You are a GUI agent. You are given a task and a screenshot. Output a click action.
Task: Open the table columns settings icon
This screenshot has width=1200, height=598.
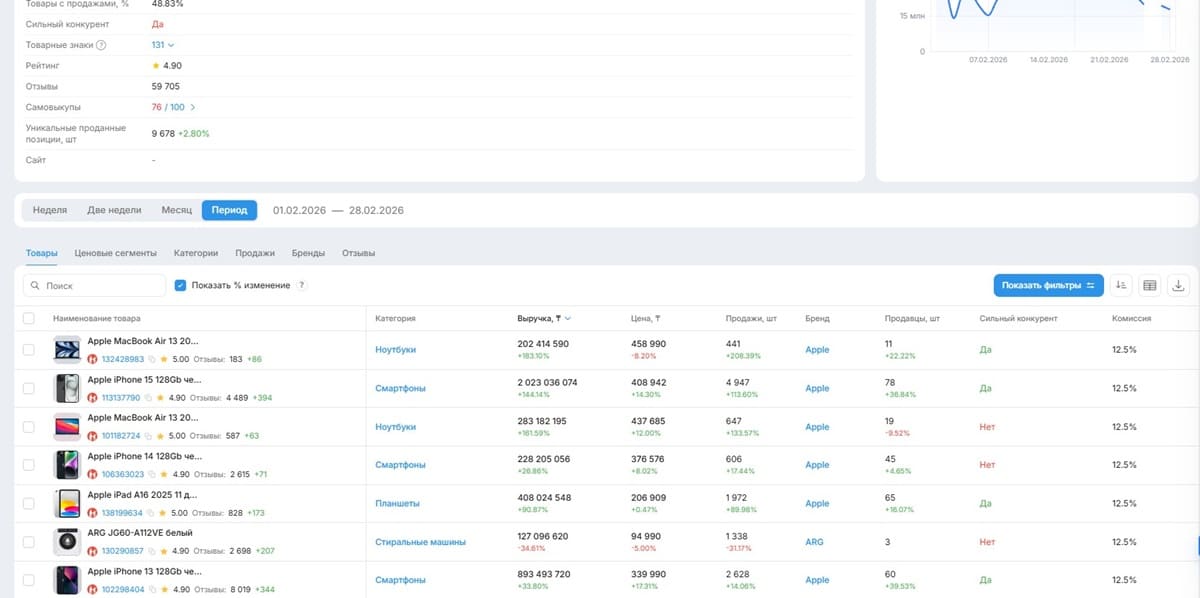1149,285
